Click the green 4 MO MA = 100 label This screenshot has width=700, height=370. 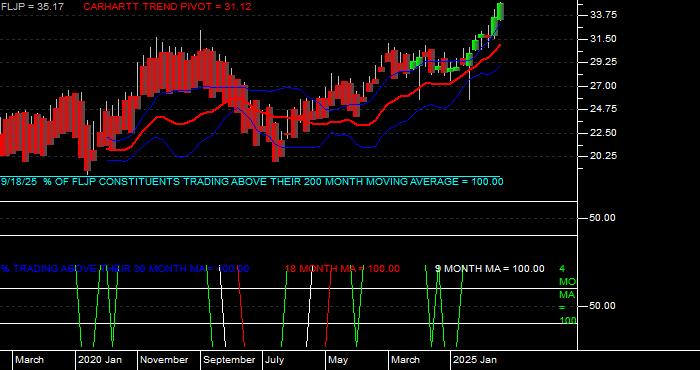(567, 295)
